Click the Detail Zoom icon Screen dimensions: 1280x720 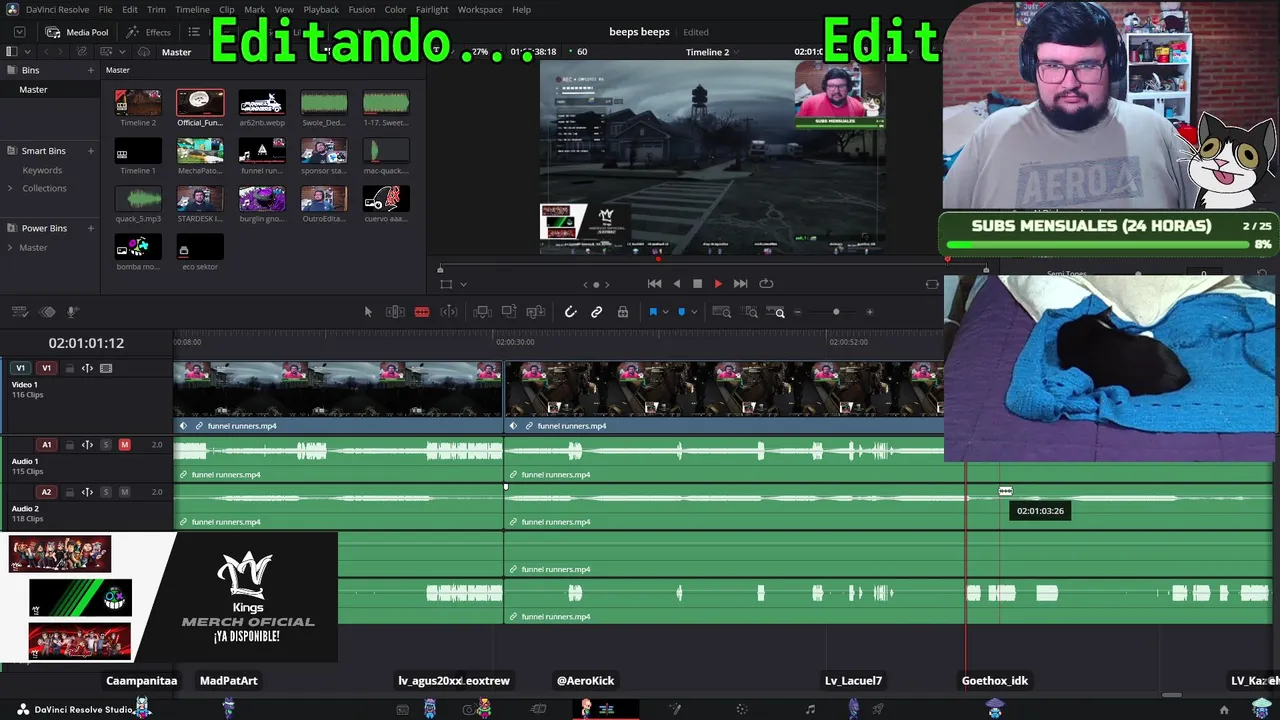tap(750, 312)
